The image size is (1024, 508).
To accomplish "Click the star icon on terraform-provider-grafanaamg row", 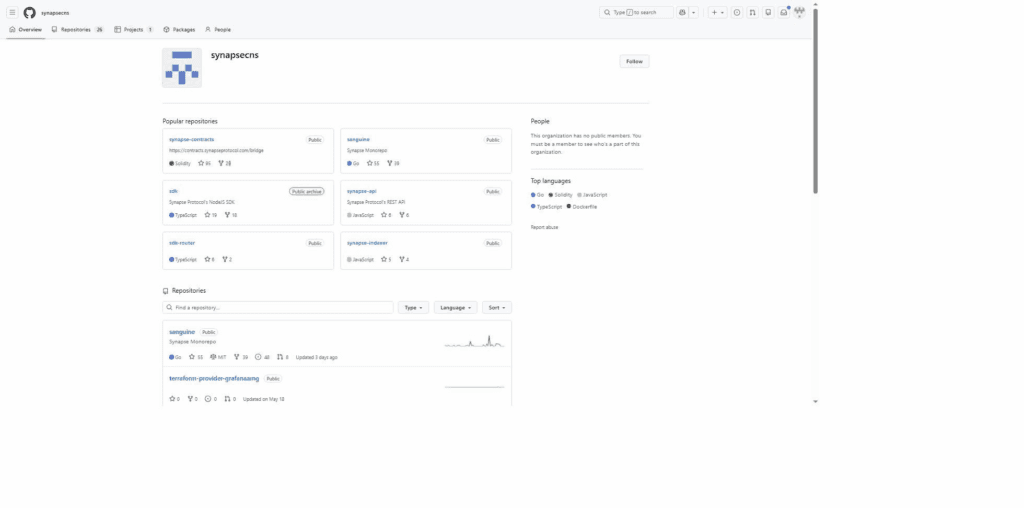I will 172,399.
